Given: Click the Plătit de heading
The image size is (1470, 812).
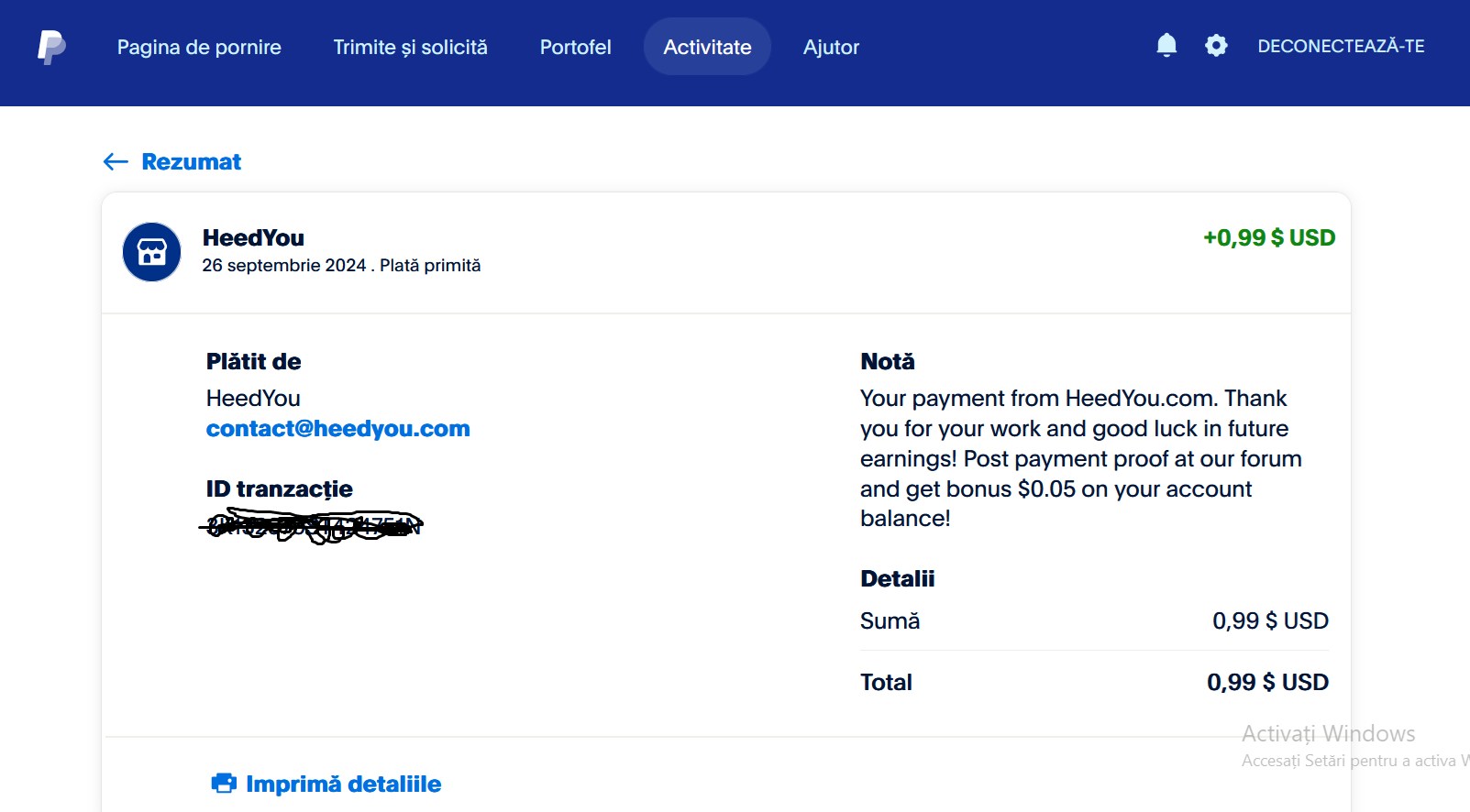Looking at the screenshot, I should click(253, 362).
